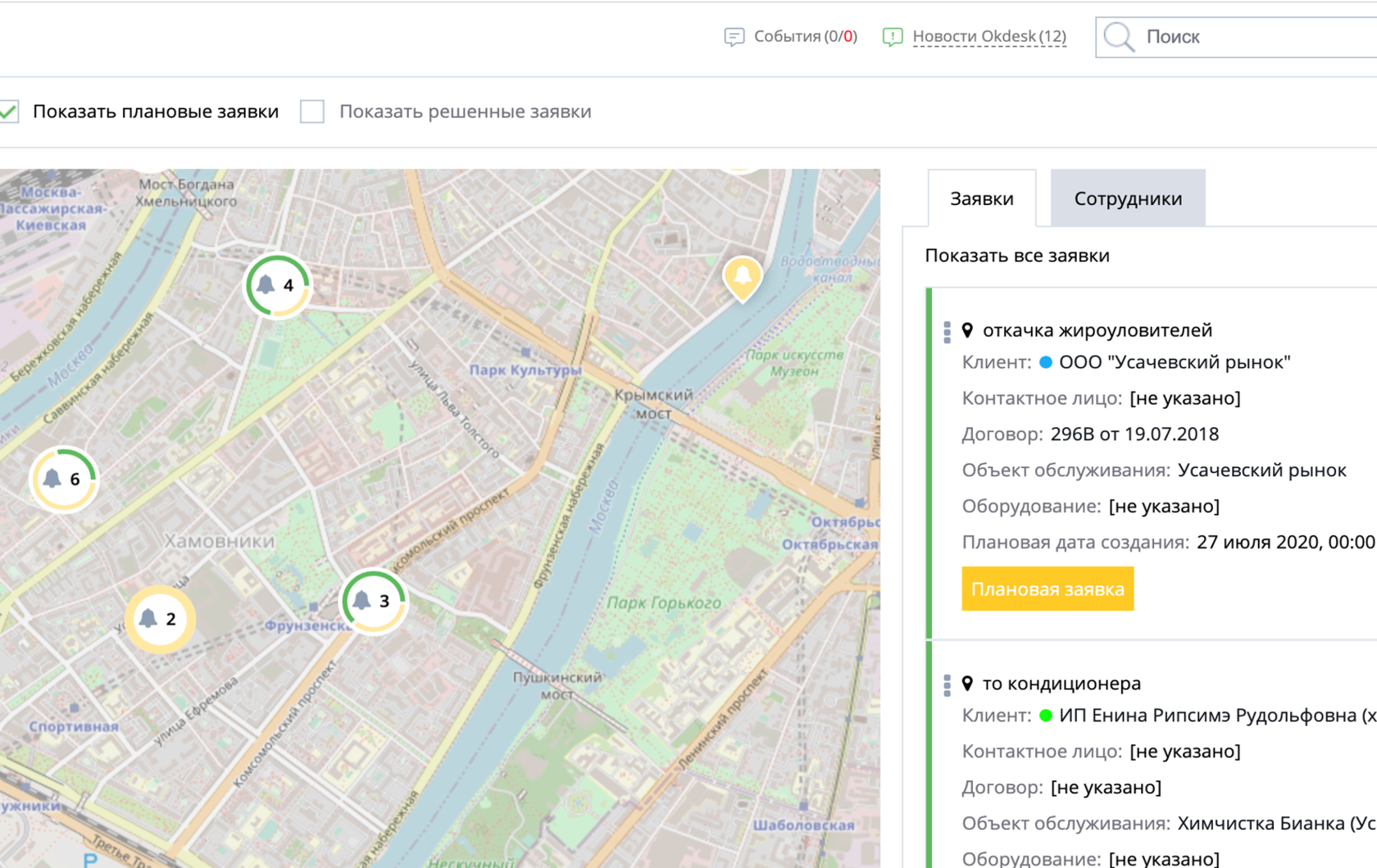Viewport: 1377px width, 868px height.
Task: Open the Новости Okdesk link
Action: [989, 37]
